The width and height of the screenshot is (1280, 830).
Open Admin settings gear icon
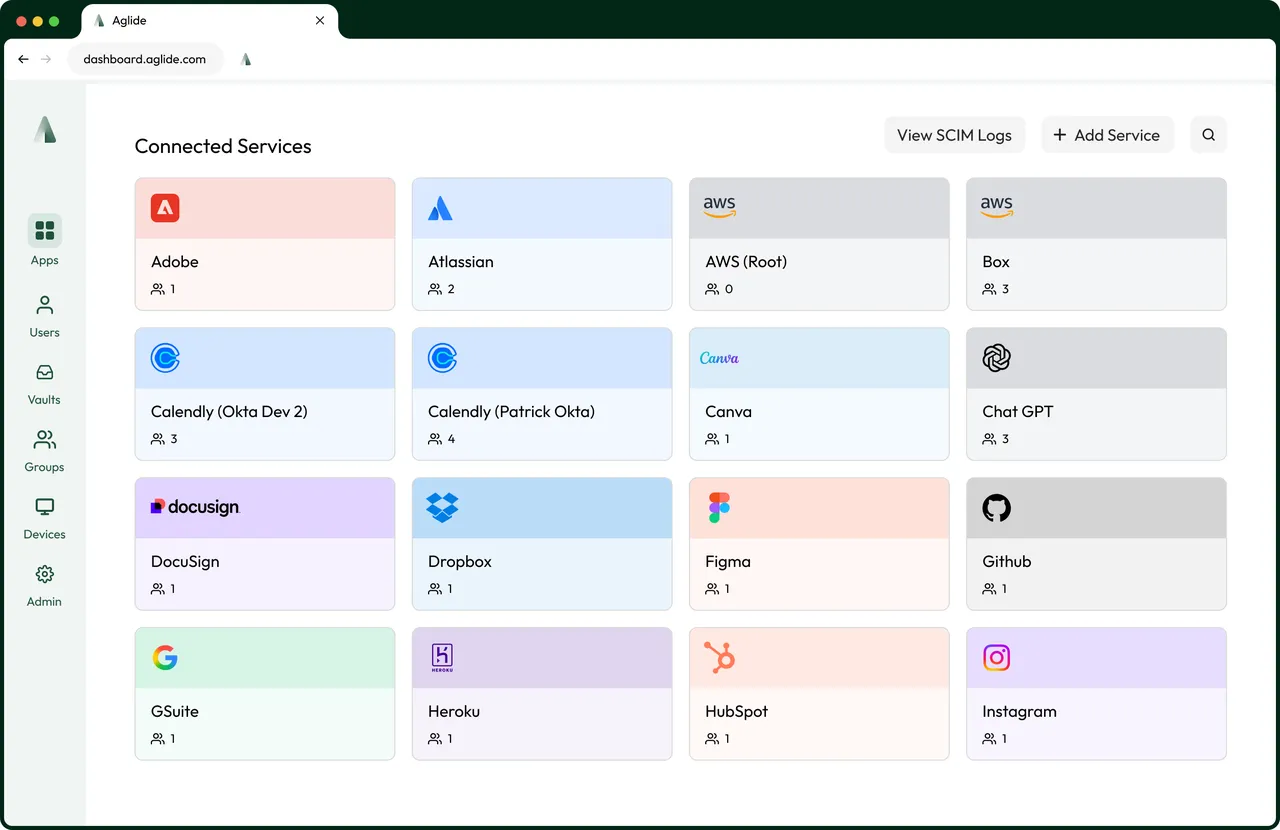[x=44, y=574]
